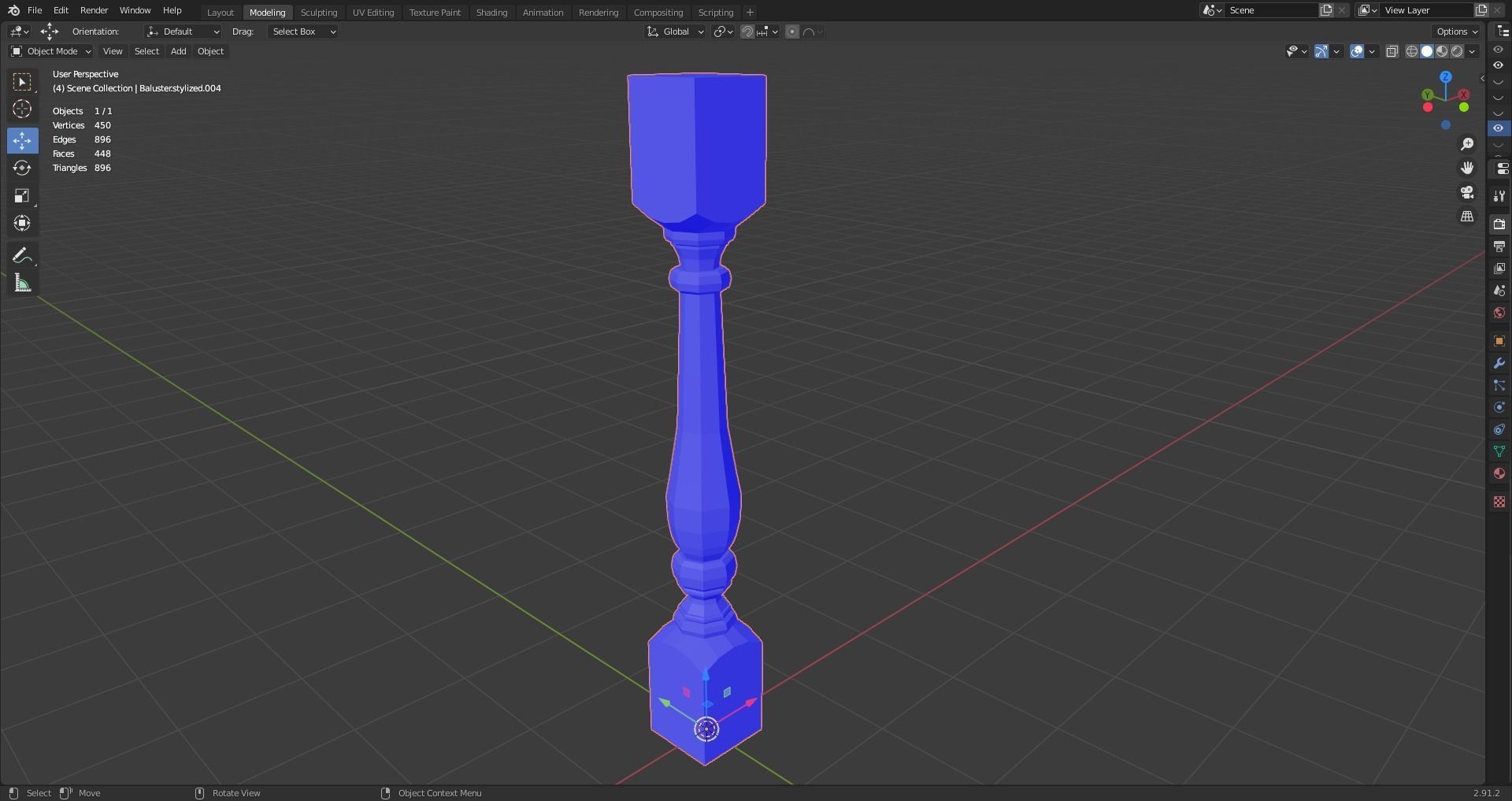Open the viewport Add menu
Image resolution: width=1512 pixels, height=801 pixels.
(179, 51)
